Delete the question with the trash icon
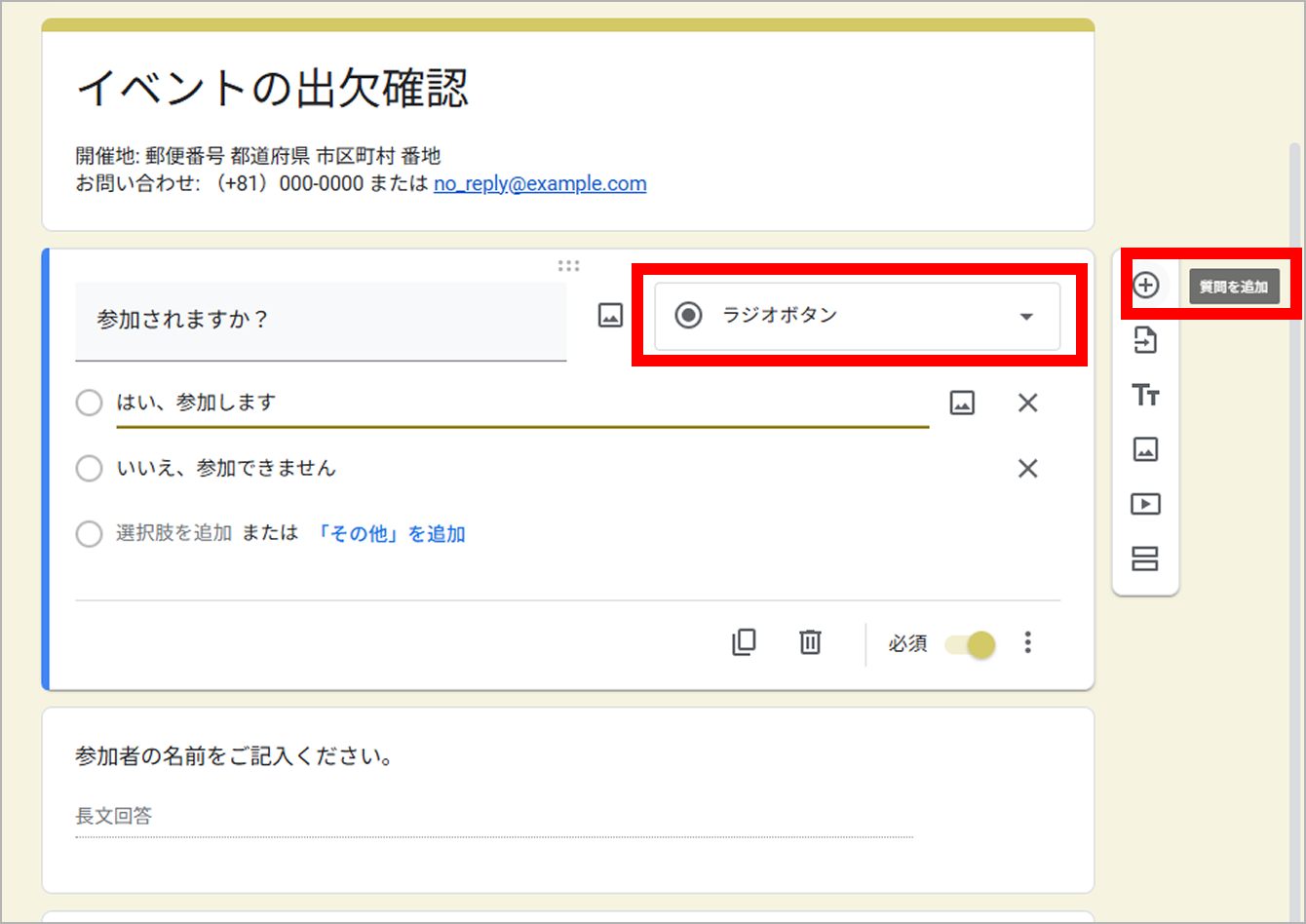Image resolution: width=1306 pixels, height=924 pixels. tap(810, 642)
